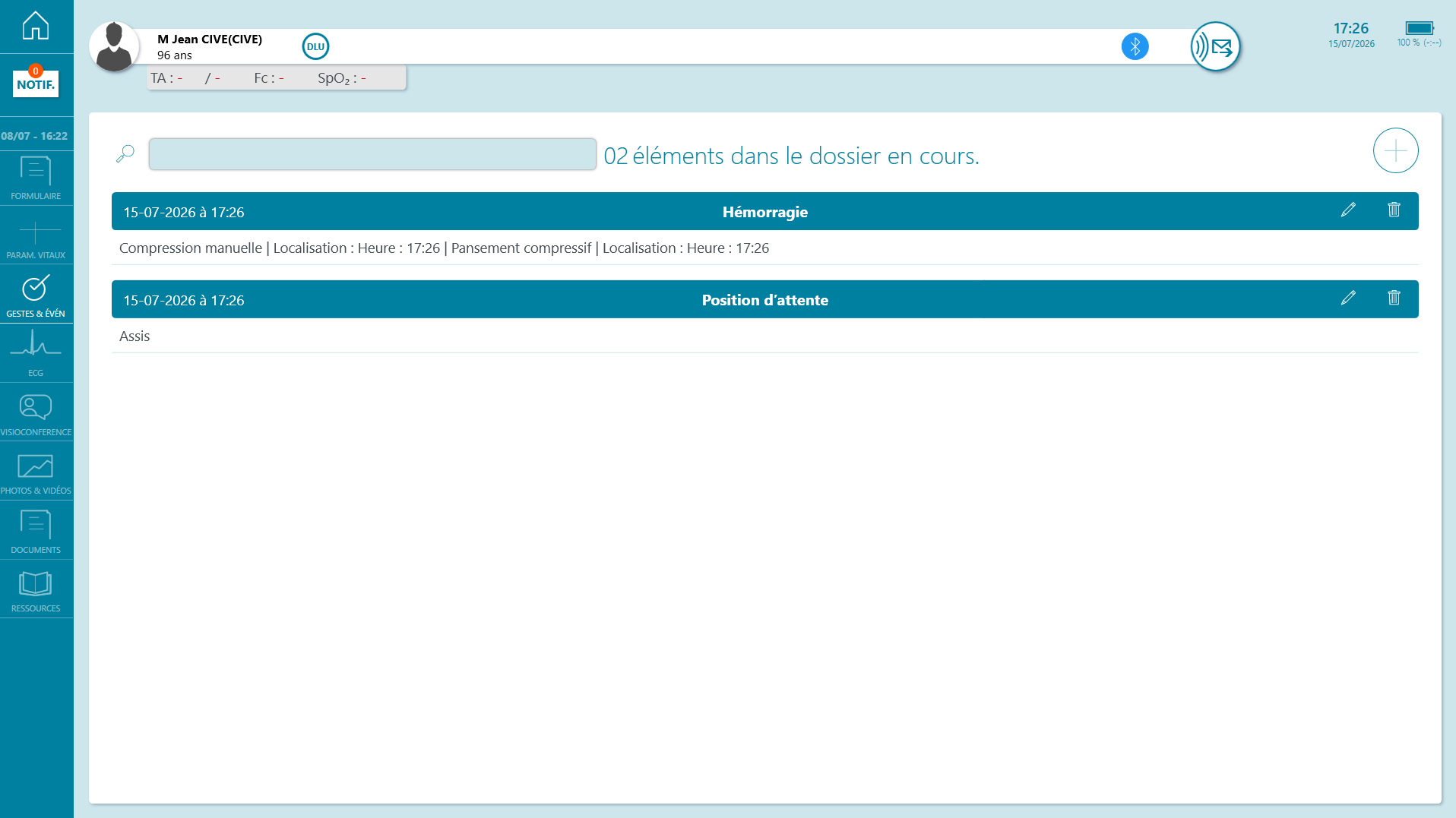Viewport: 1456px width, 818px height.
Task: Open Param. Vitaux section
Action: 36,238
